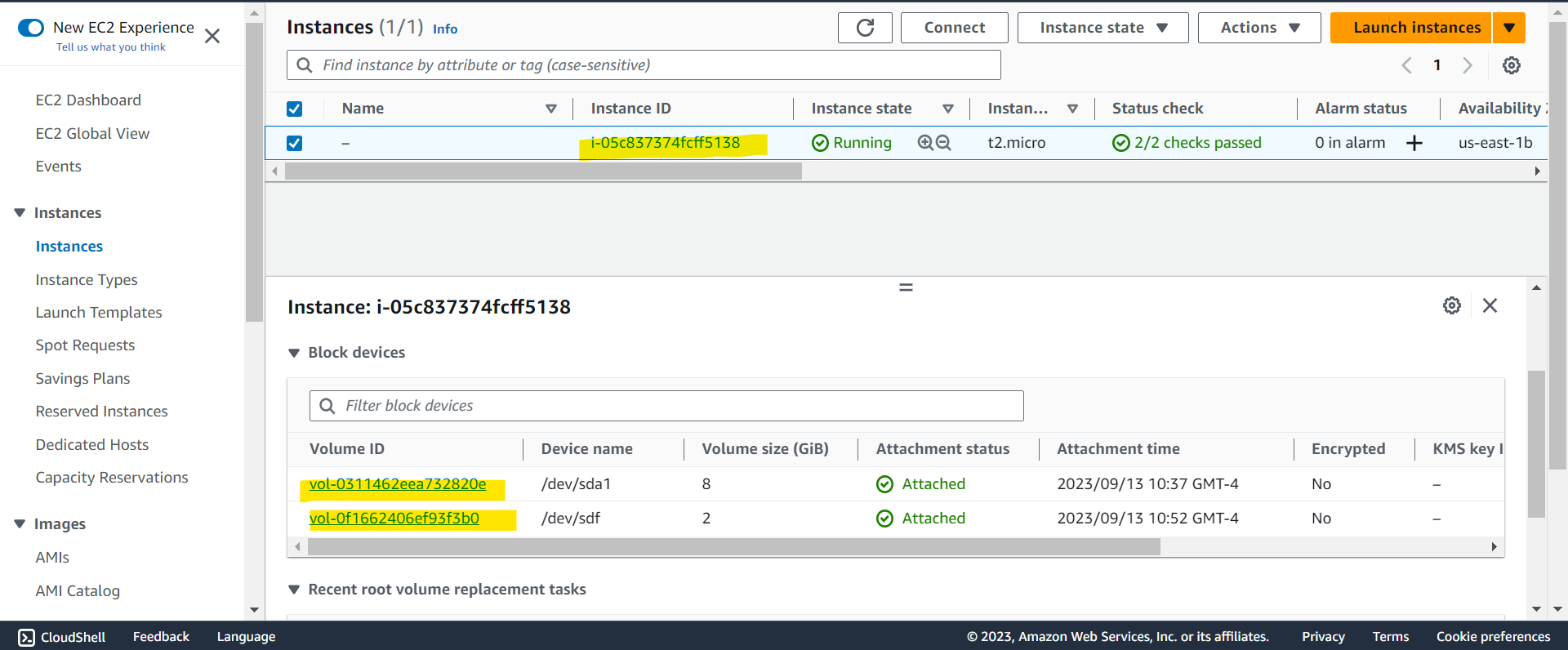Open Spot Requests page
Viewport: 1568px width, 650px height.
coord(85,345)
